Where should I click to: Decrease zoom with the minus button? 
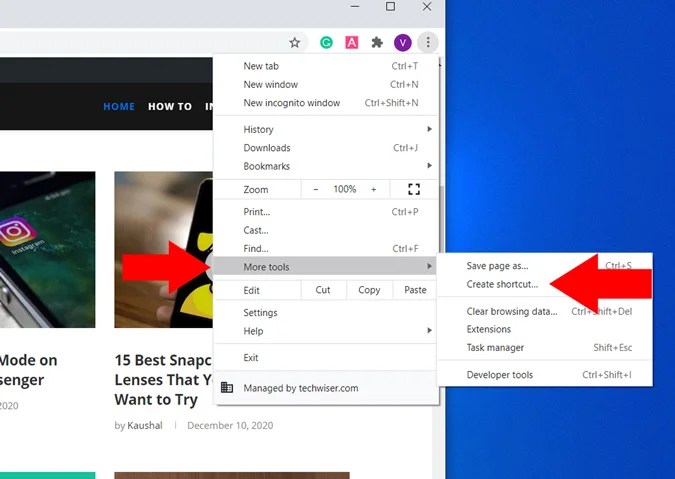(316, 189)
